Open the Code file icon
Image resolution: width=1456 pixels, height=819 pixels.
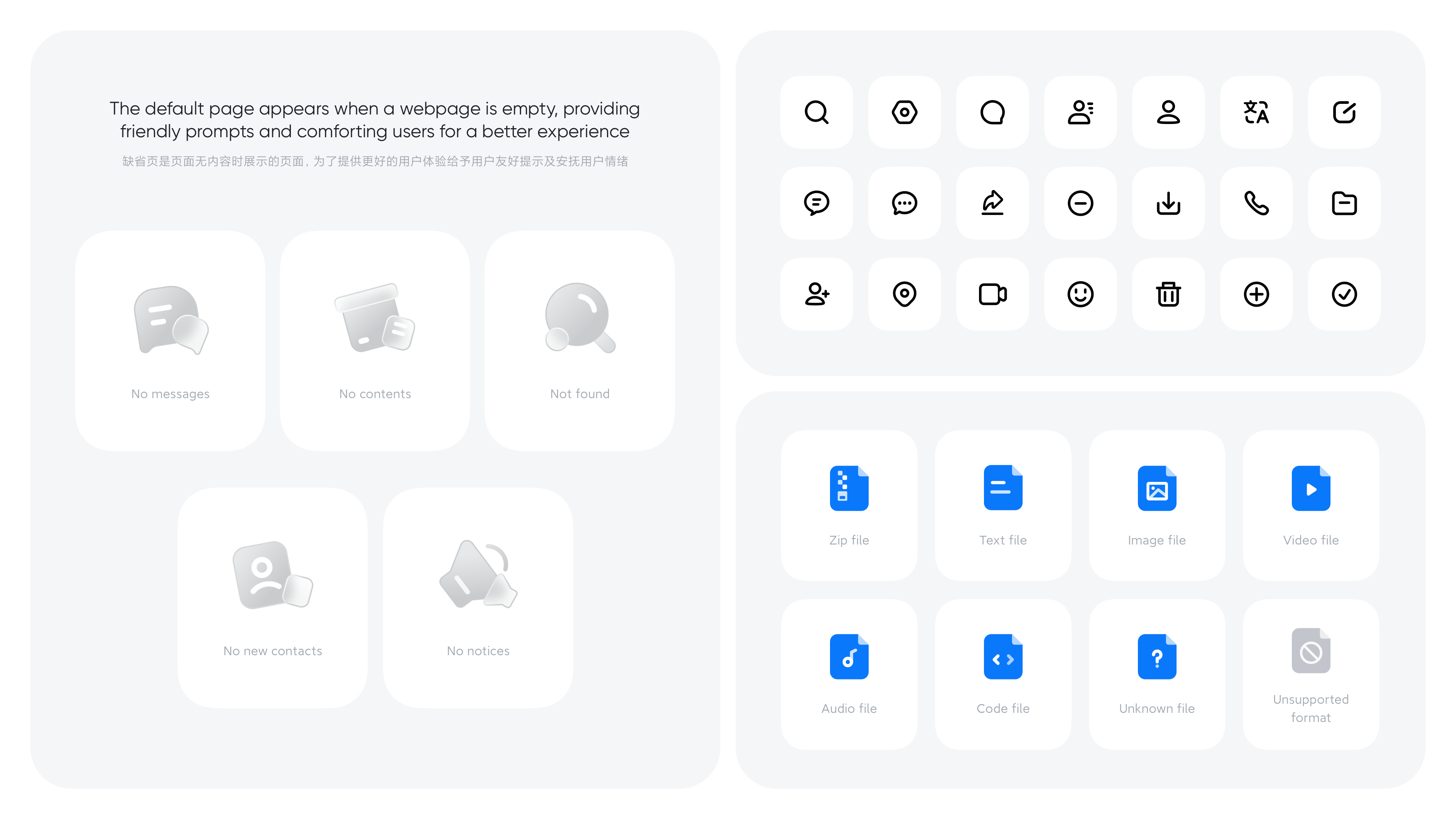[x=1002, y=657]
